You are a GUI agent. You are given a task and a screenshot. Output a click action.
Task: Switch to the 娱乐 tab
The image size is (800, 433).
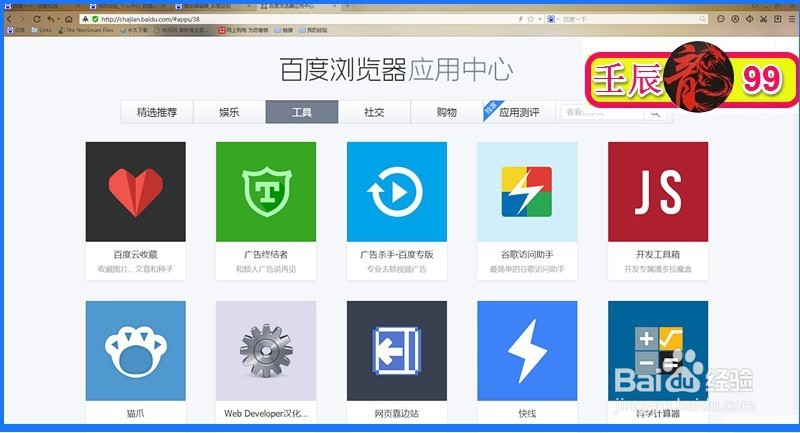tap(229, 112)
